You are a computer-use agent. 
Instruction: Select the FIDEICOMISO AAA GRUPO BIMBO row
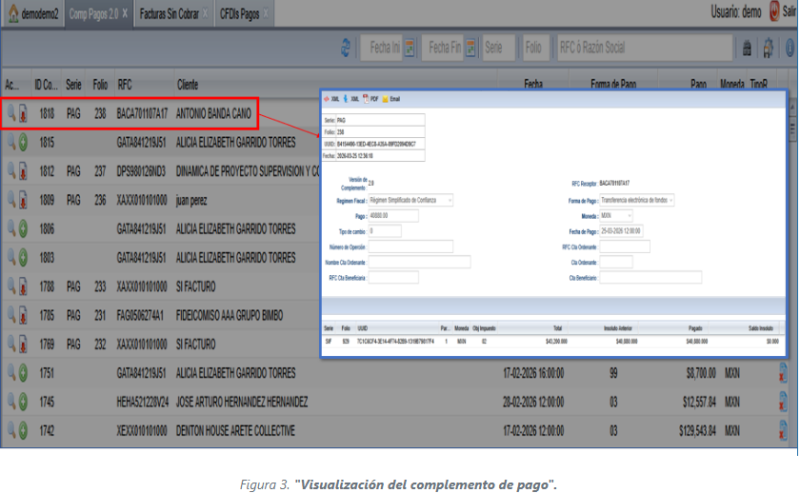click(x=161, y=315)
